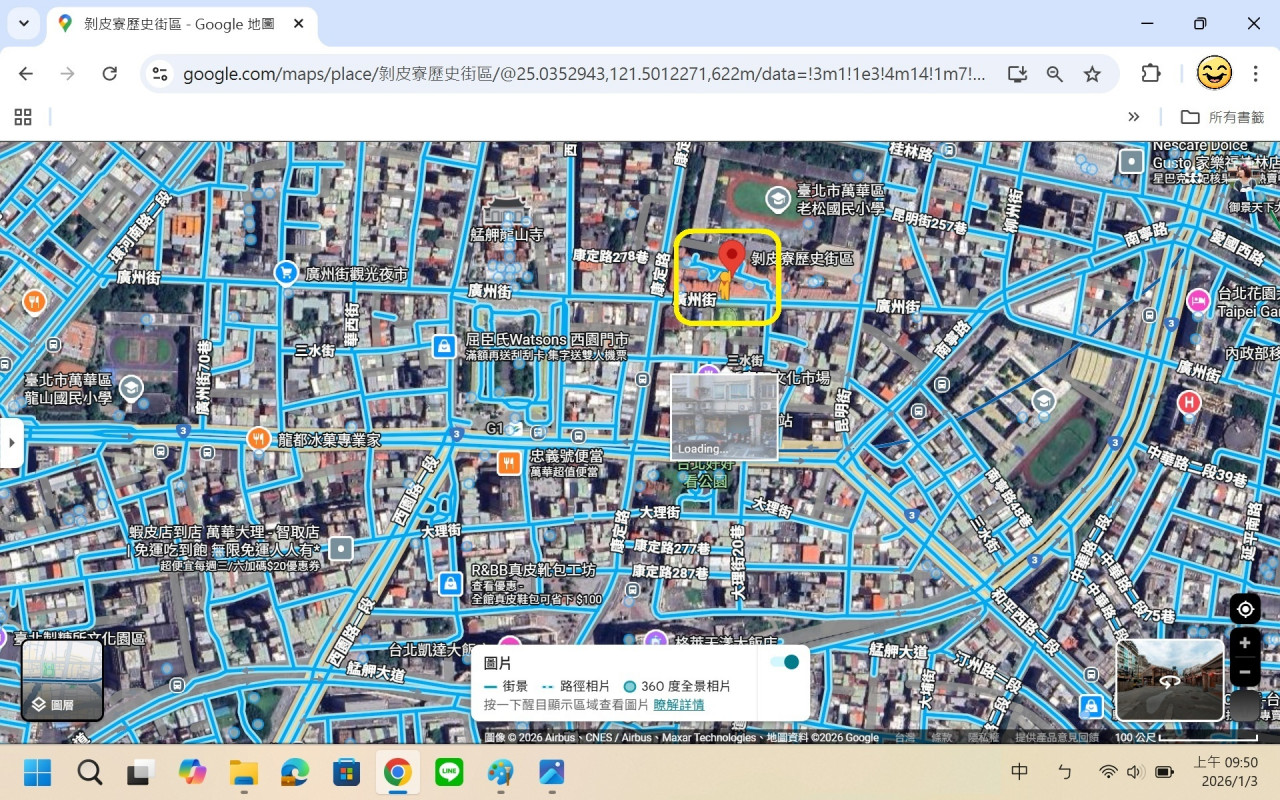The image size is (1280, 800).
Task: Click the My Location crosshair button
Action: (1245, 608)
